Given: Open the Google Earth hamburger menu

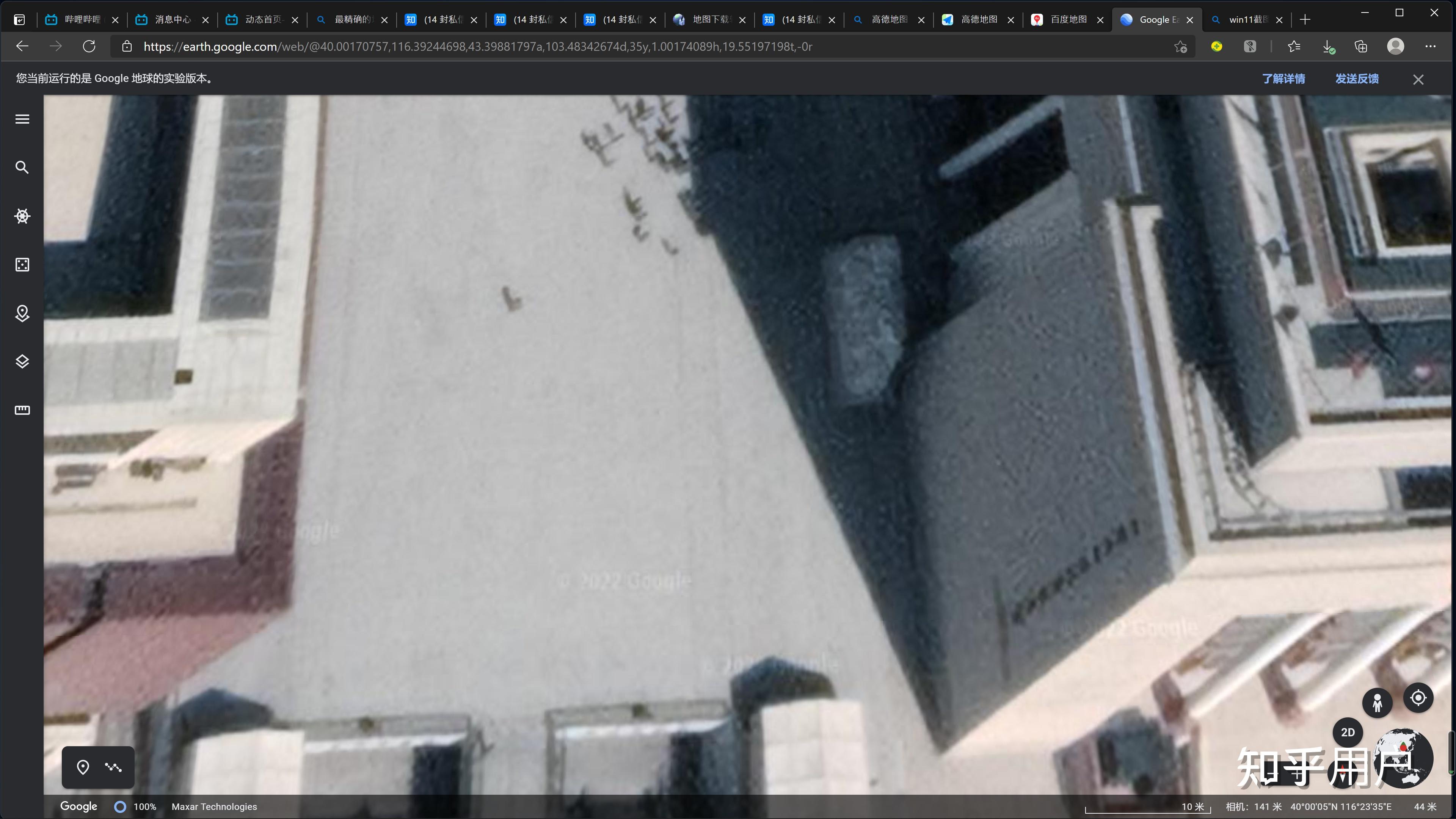Looking at the screenshot, I should (22, 119).
